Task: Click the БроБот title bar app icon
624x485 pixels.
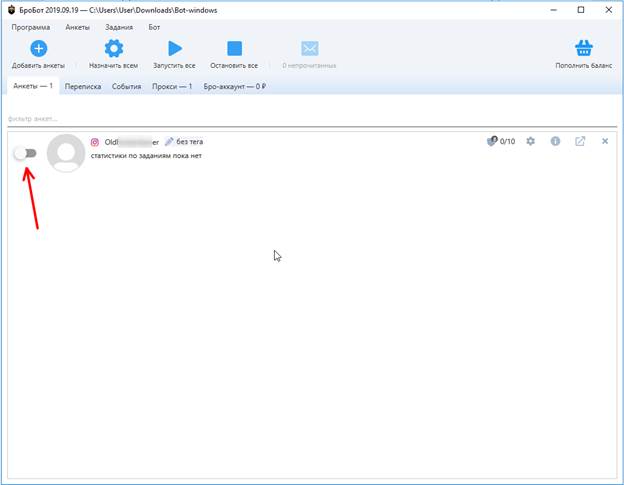Action: tap(12, 10)
